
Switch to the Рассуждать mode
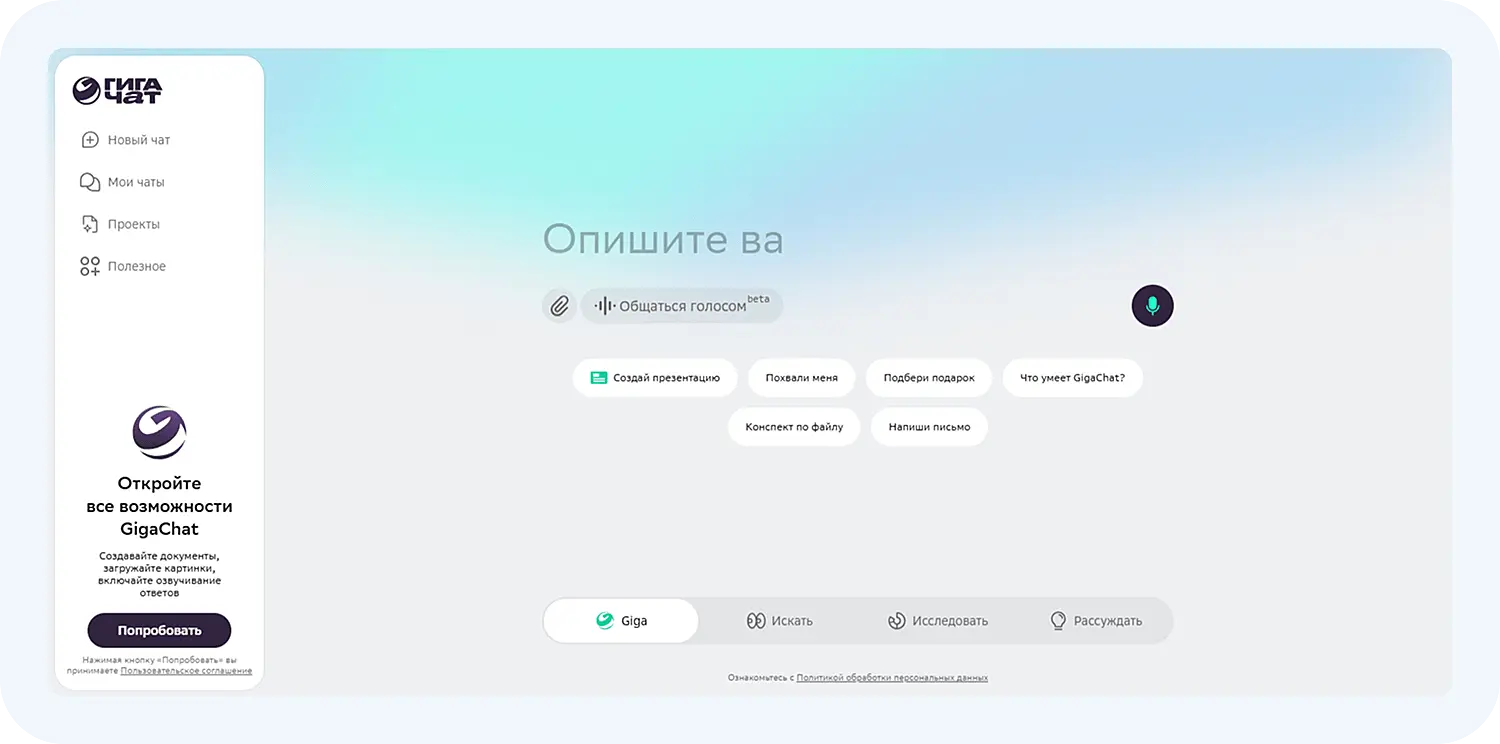[1096, 620]
